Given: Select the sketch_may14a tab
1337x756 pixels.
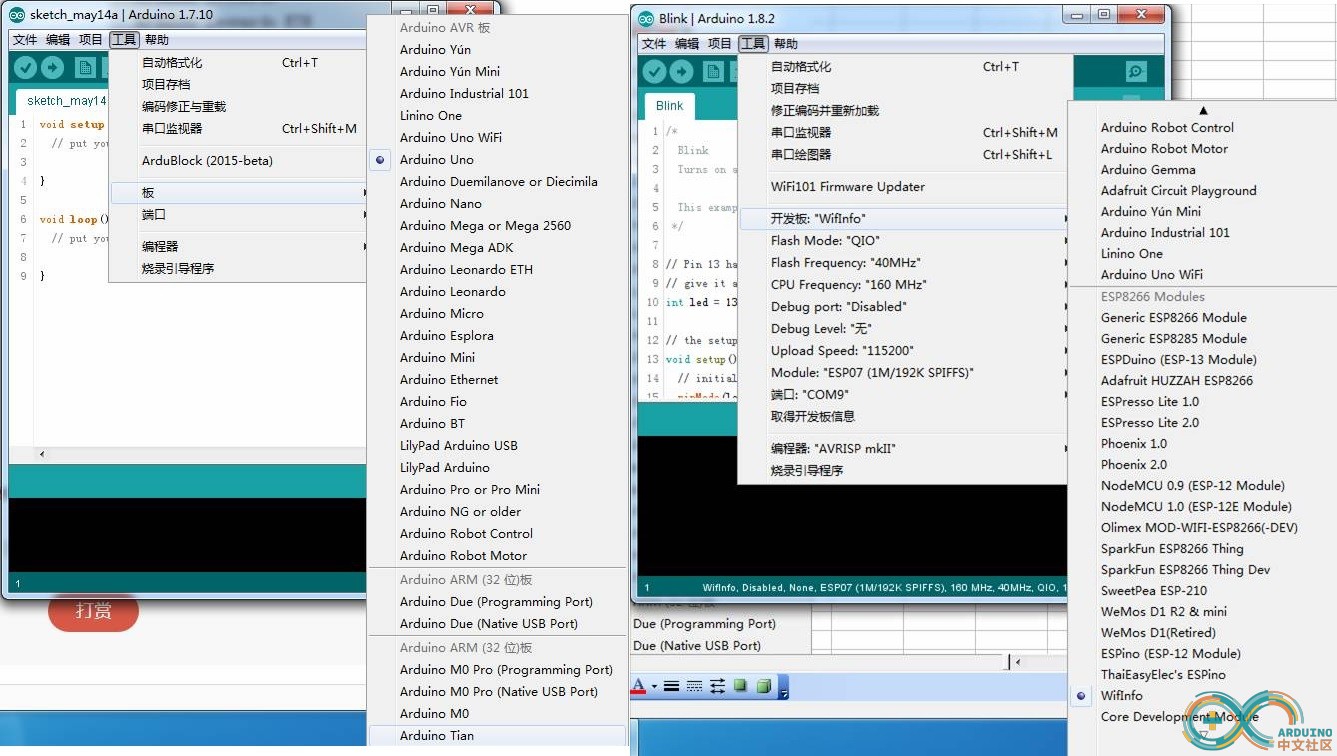Looking at the screenshot, I should pos(63,101).
